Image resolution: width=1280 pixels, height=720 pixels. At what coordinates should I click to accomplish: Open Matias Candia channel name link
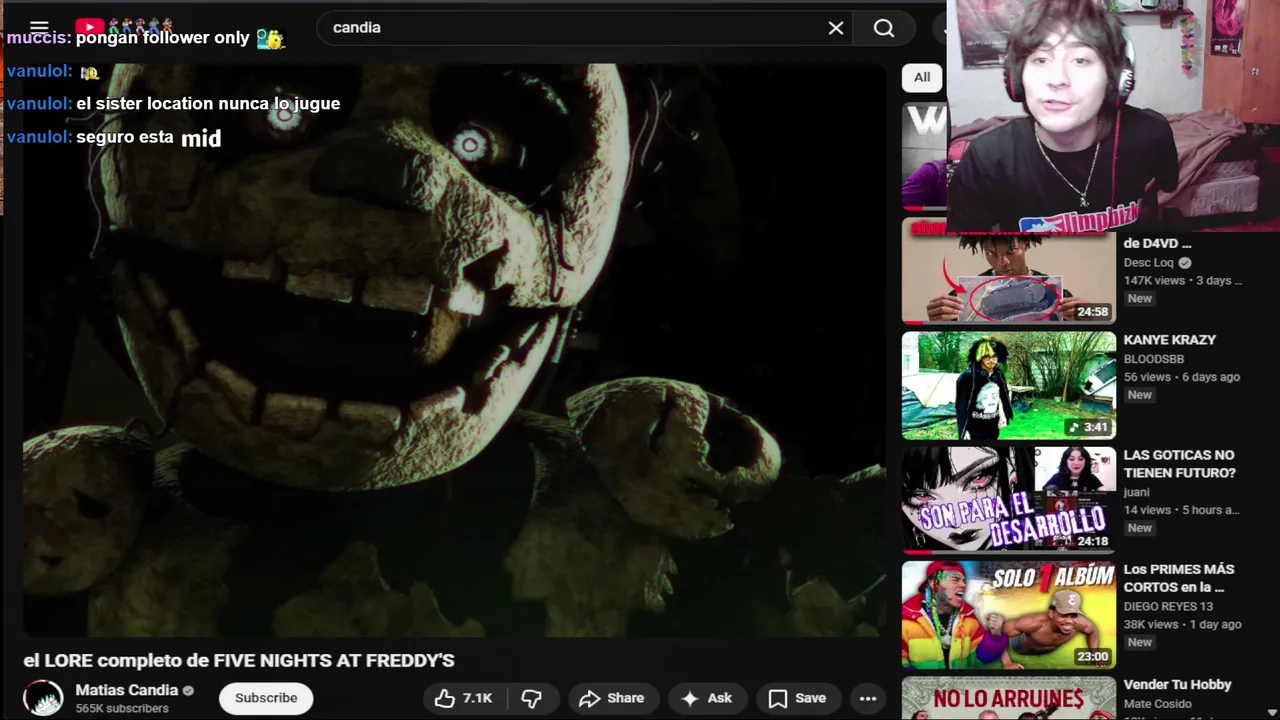click(x=127, y=690)
